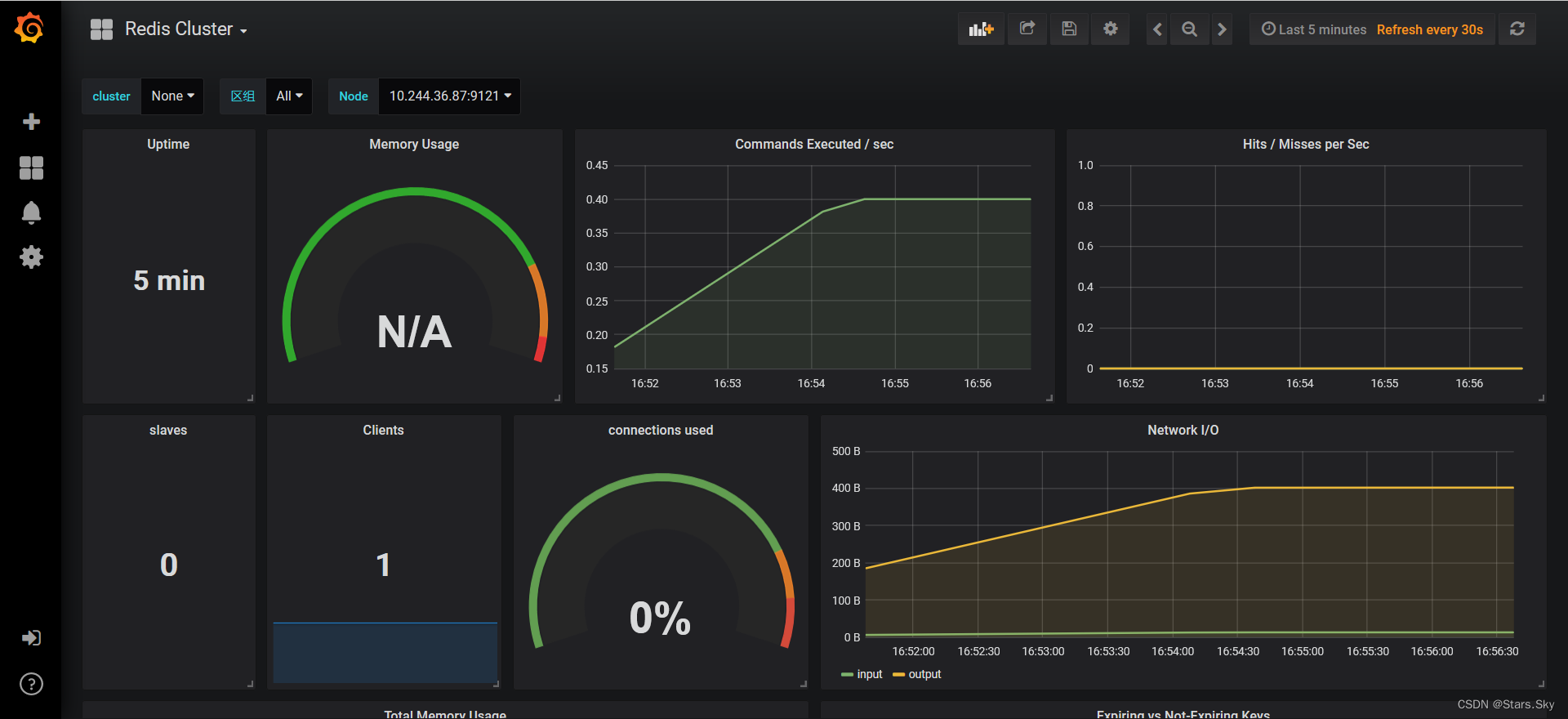Open the Total Memory Usage panel title

[445, 714]
